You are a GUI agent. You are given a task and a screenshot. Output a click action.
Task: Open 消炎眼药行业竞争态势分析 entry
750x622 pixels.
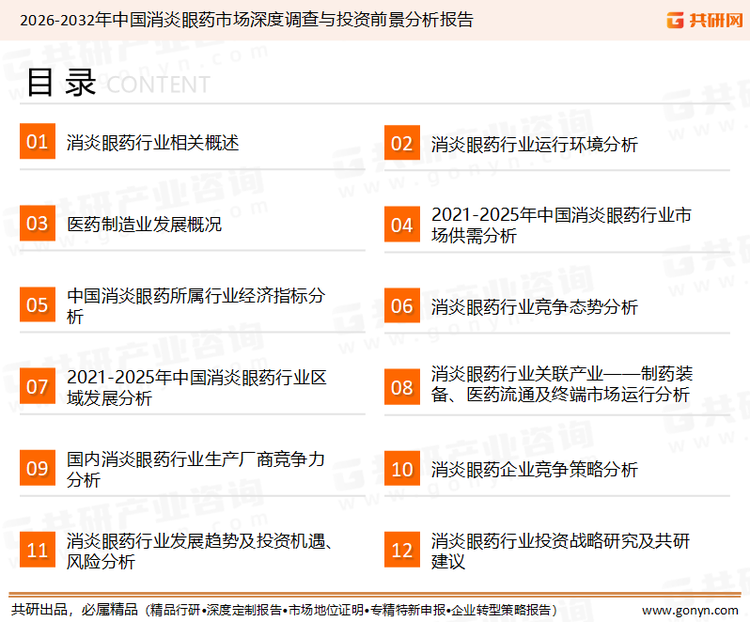pos(534,306)
